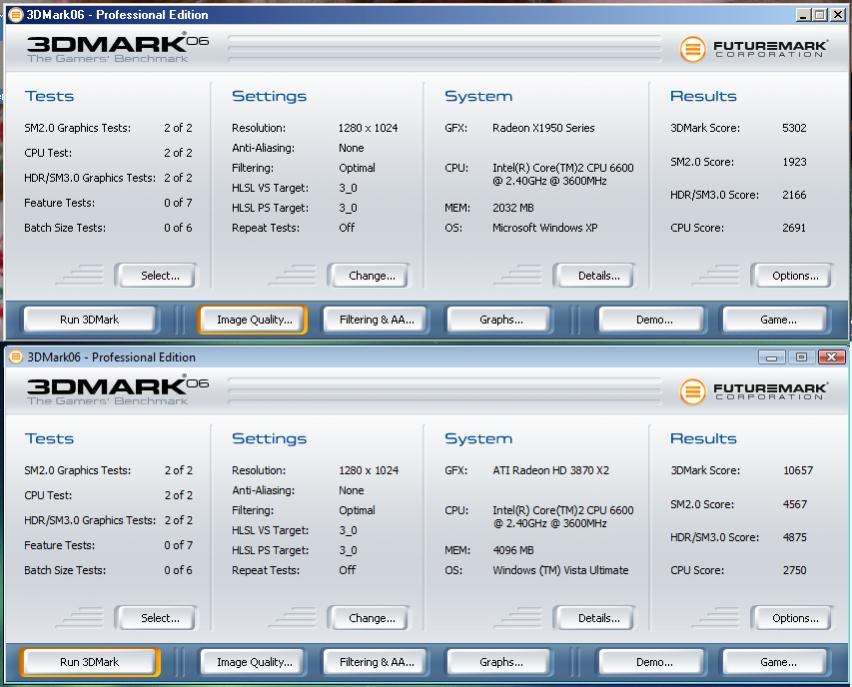Click the 'Tests' heading in the Vista Ultimate window

[x=49, y=439]
